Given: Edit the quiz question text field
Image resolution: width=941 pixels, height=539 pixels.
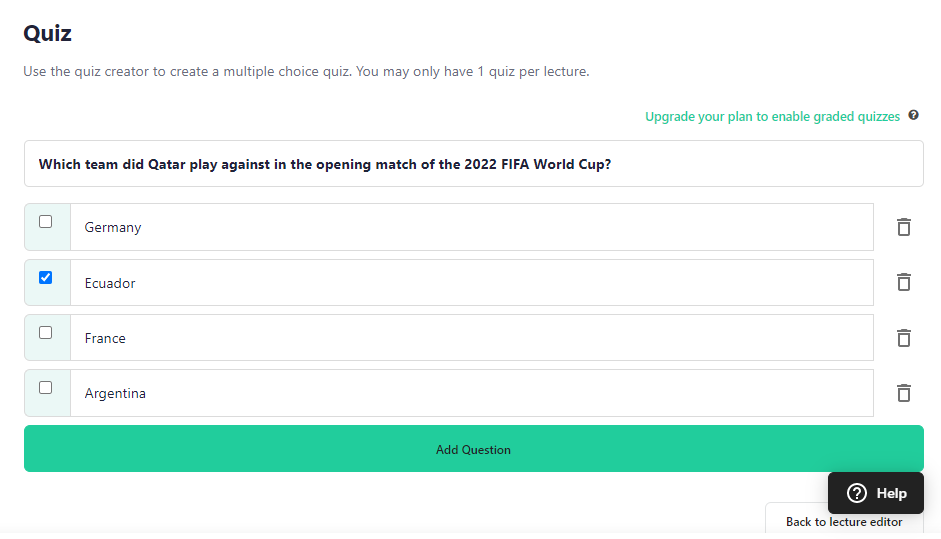Looking at the screenshot, I should pos(474,164).
